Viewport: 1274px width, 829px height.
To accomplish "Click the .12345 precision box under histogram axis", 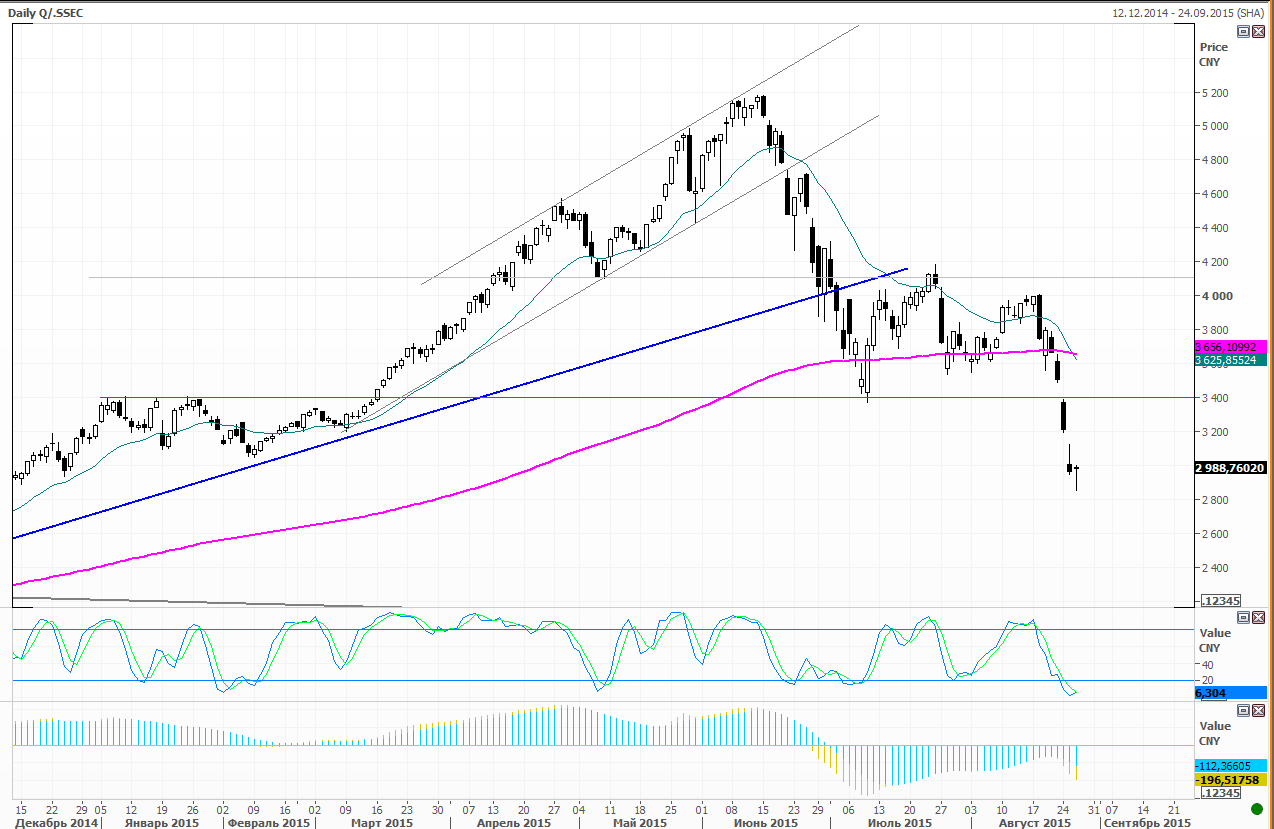I will pos(1221,792).
